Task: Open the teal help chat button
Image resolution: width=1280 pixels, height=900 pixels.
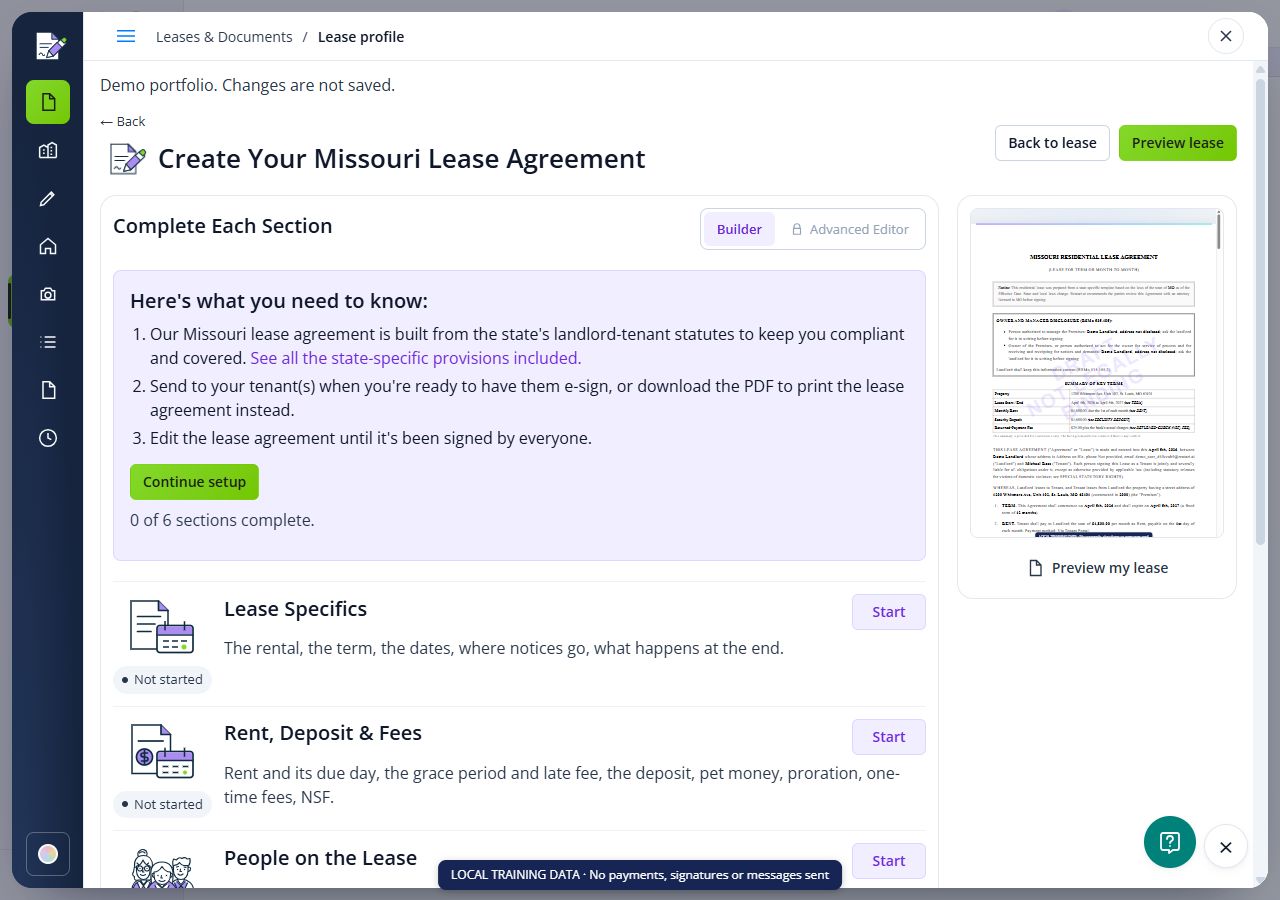Action: point(1170,842)
